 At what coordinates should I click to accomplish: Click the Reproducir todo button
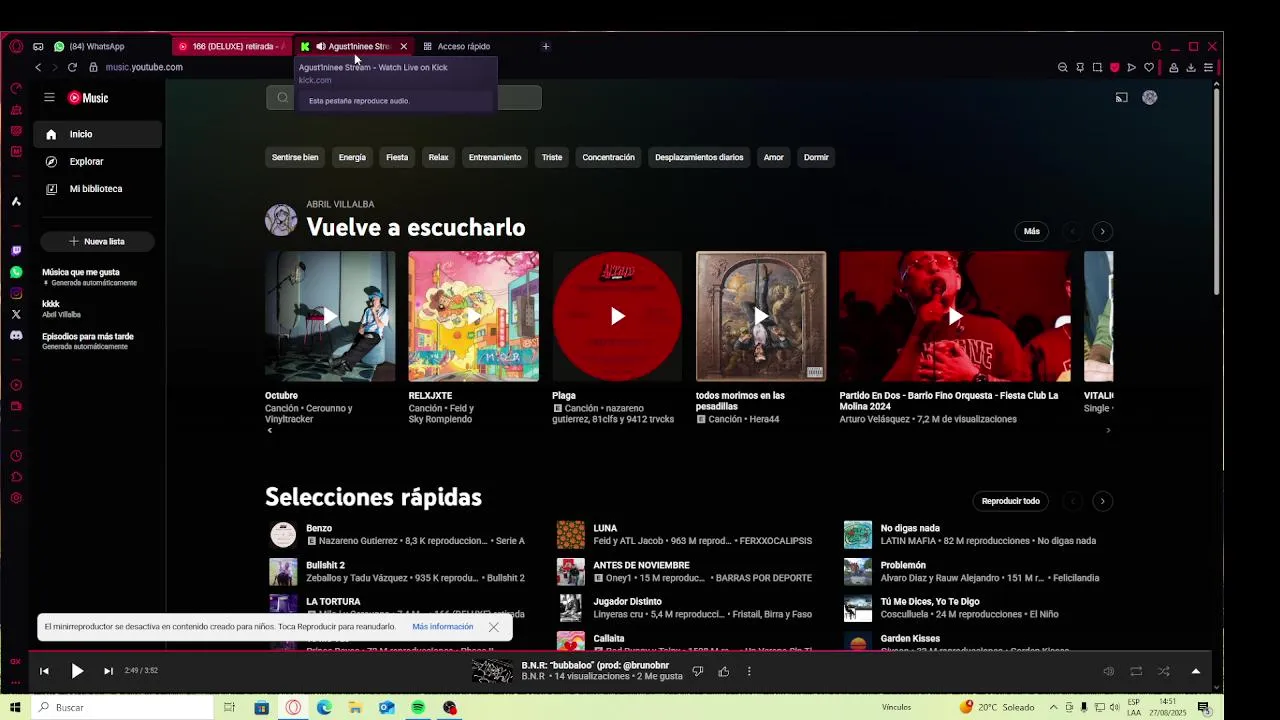pos(1011,501)
